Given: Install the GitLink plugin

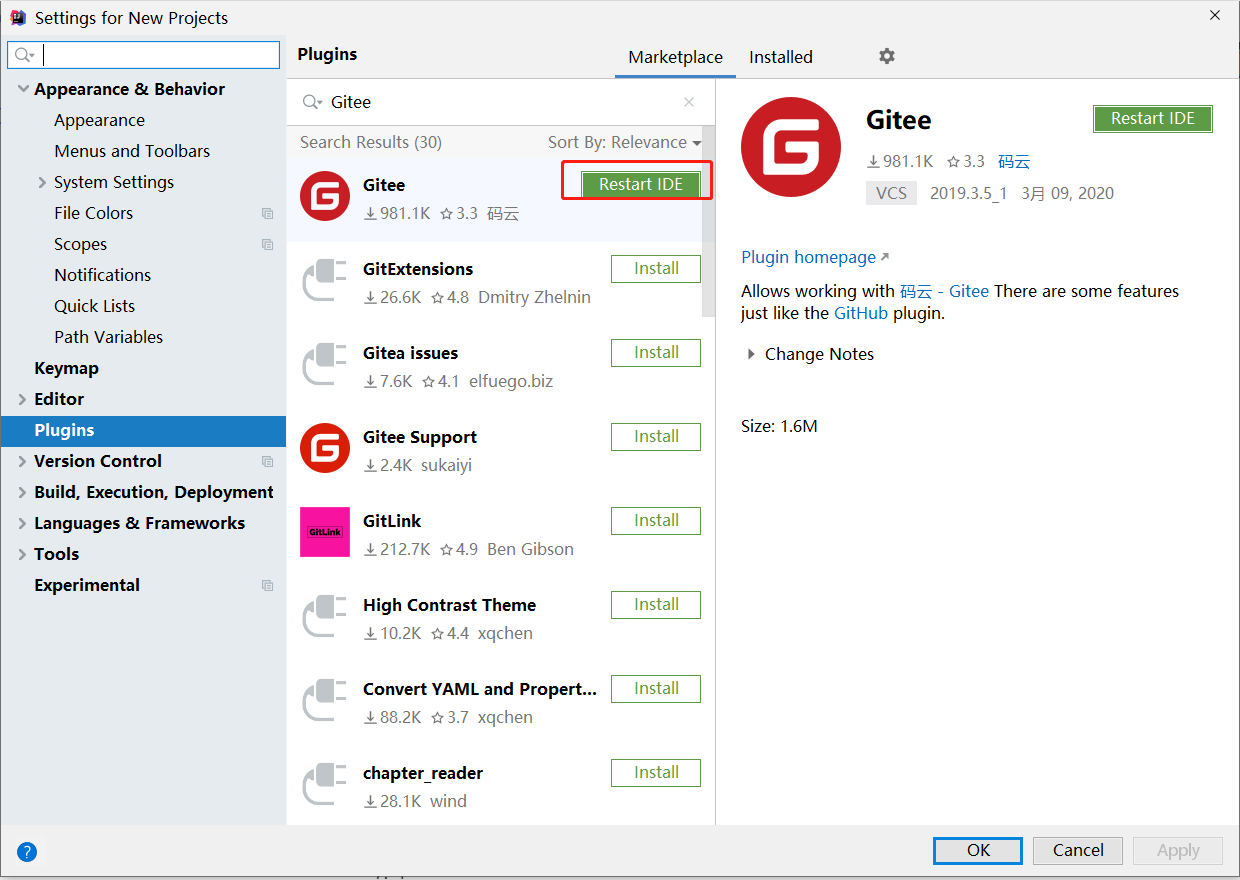Looking at the screenshot, I should 656,520.
